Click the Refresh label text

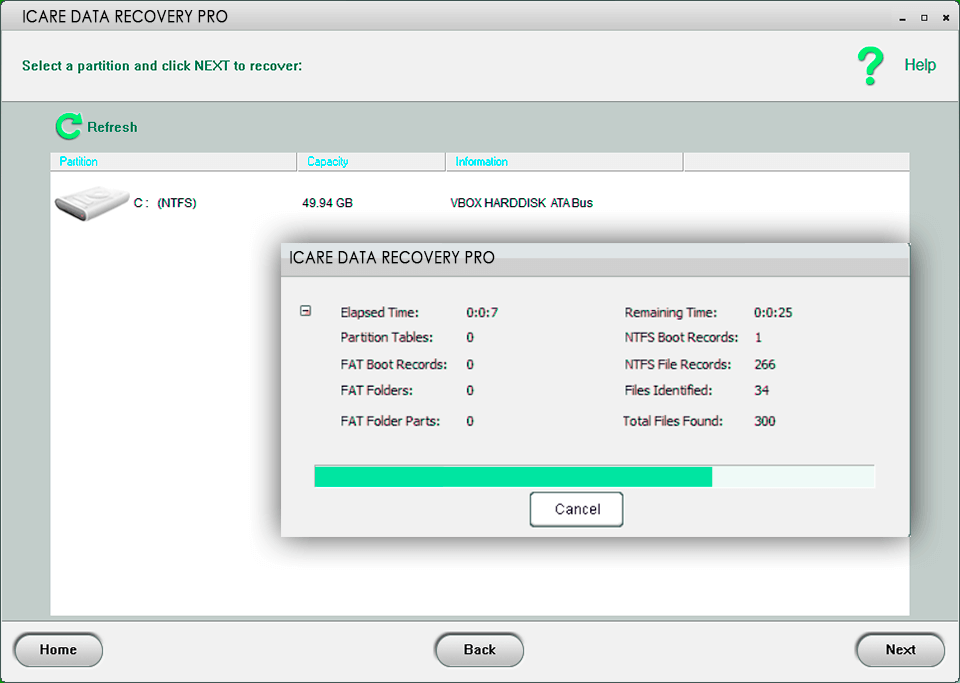click(x=112, y=127)
